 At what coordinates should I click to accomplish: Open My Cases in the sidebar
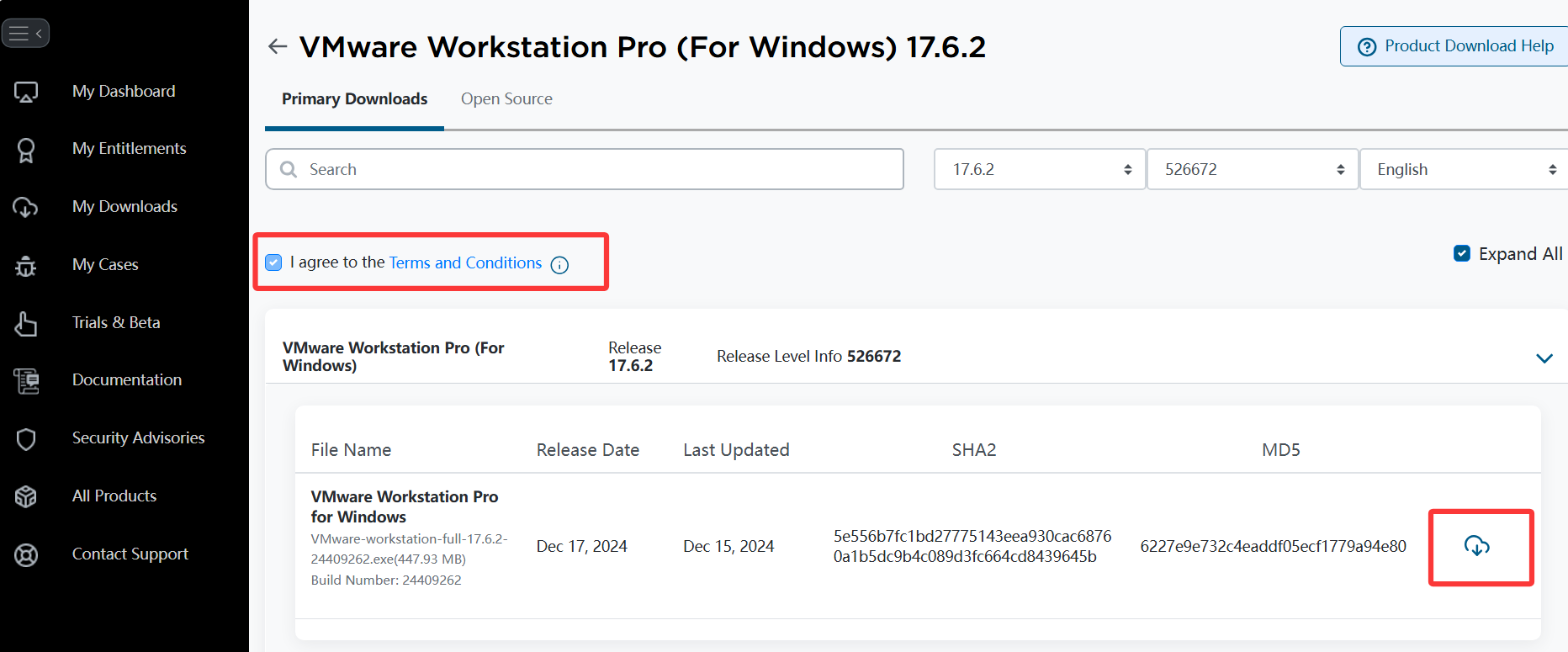105,264
